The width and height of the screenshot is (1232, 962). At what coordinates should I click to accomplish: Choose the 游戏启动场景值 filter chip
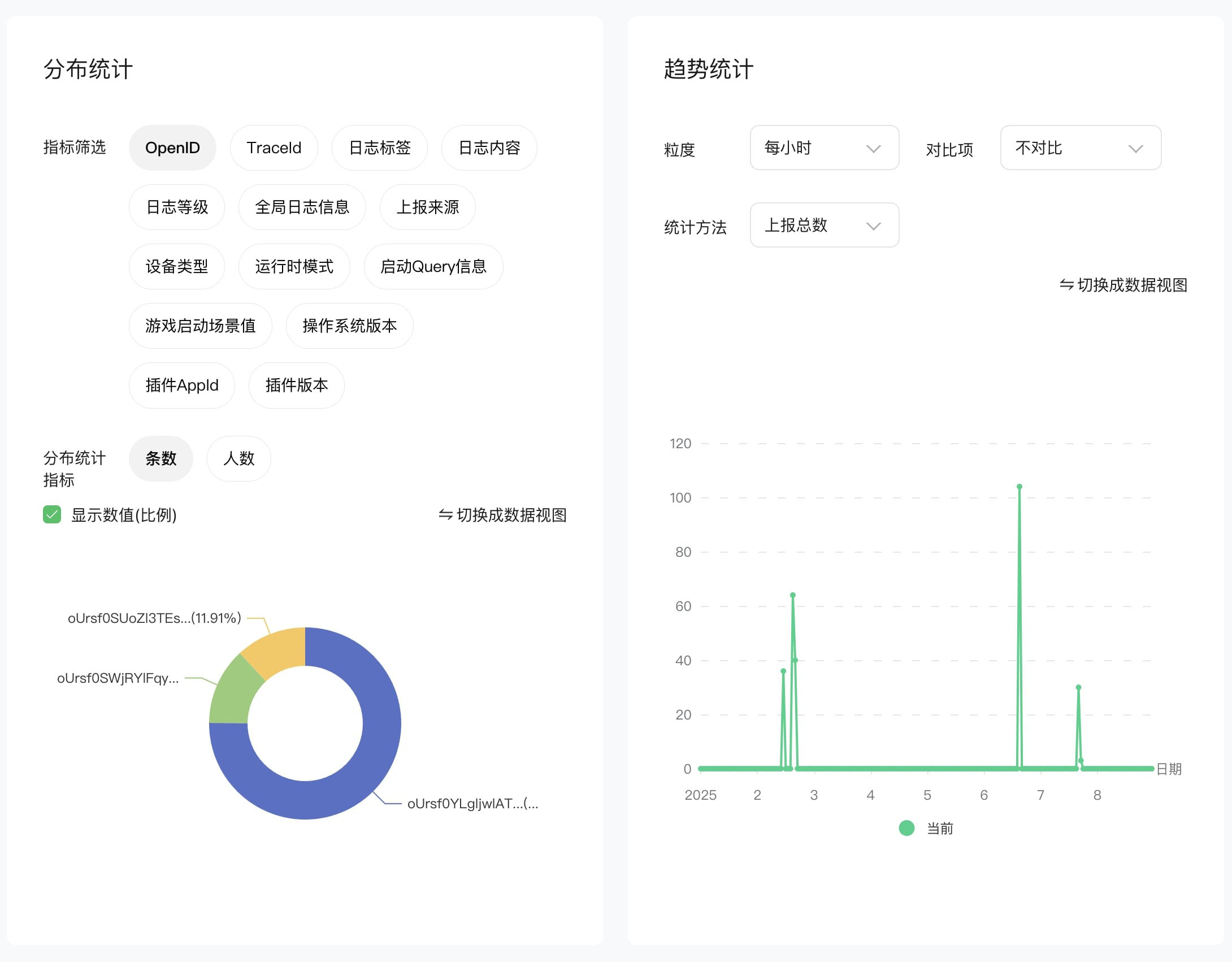(x=201, y=326)
